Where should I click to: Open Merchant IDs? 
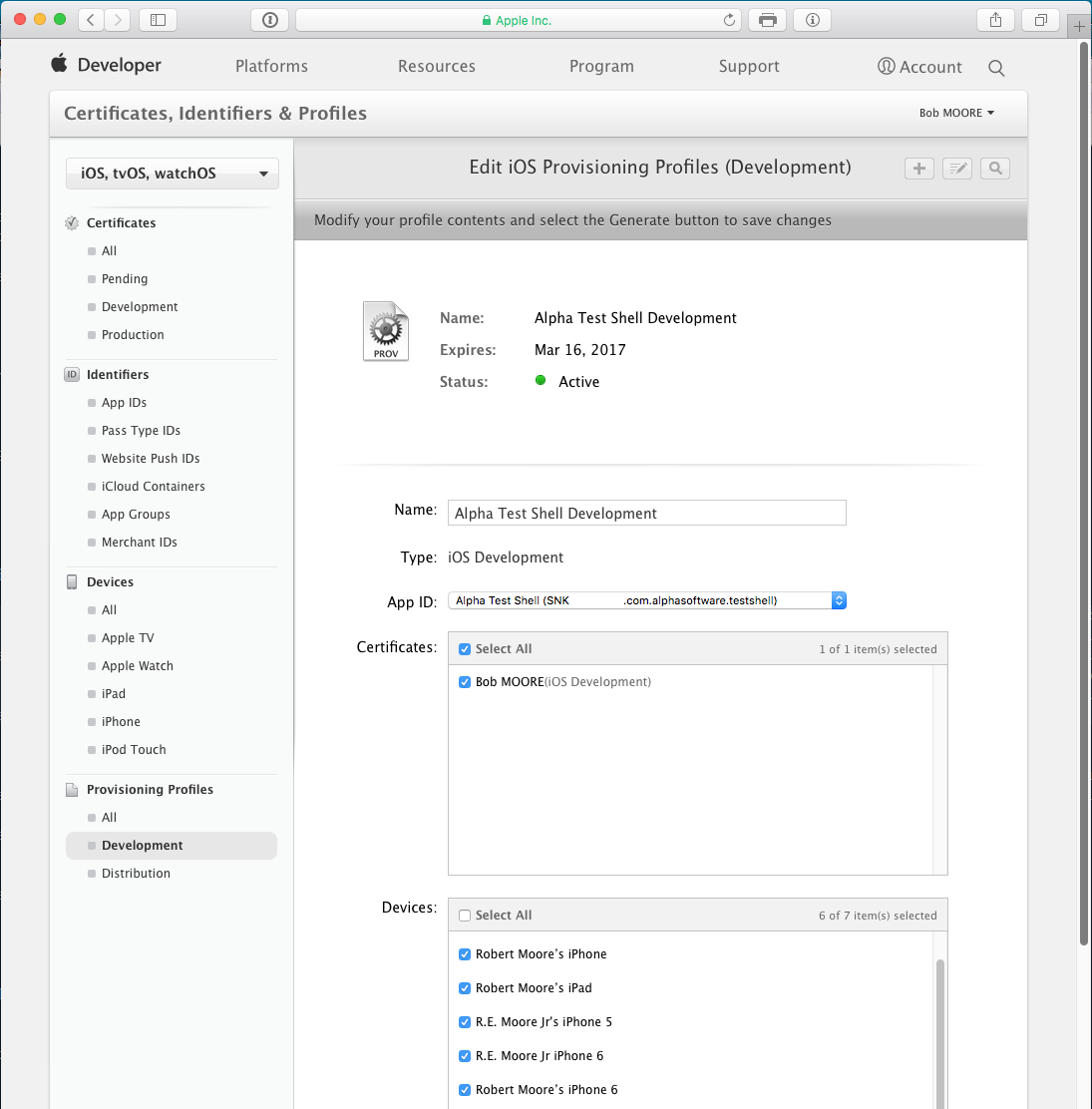140,543
